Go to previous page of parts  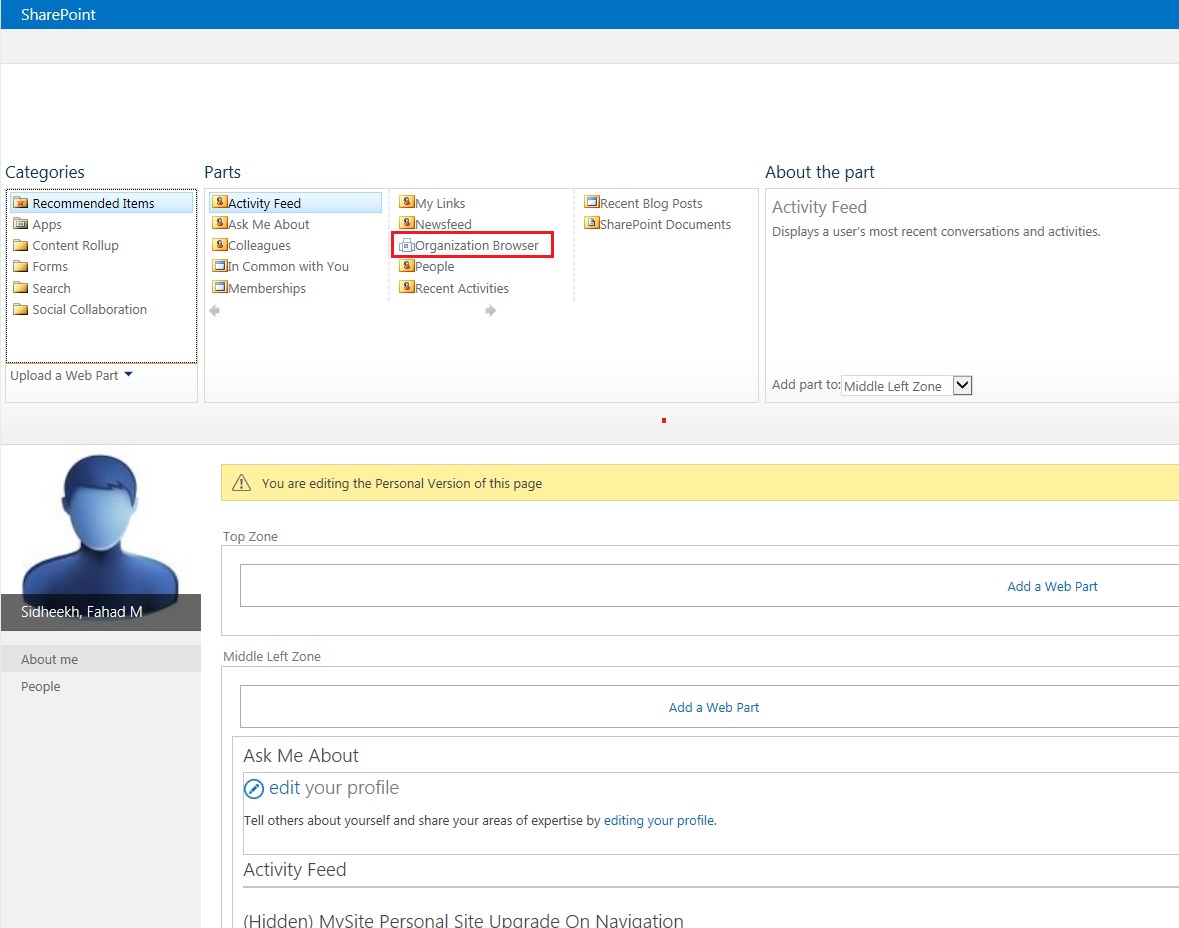coord(215,311)
